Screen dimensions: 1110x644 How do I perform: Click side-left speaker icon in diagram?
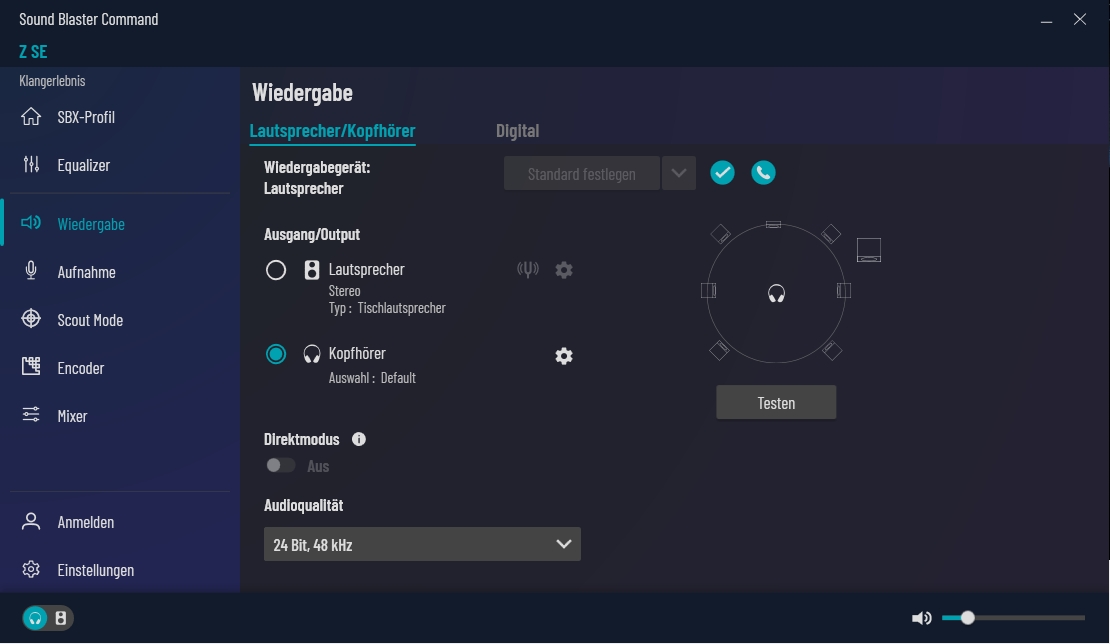709,290
